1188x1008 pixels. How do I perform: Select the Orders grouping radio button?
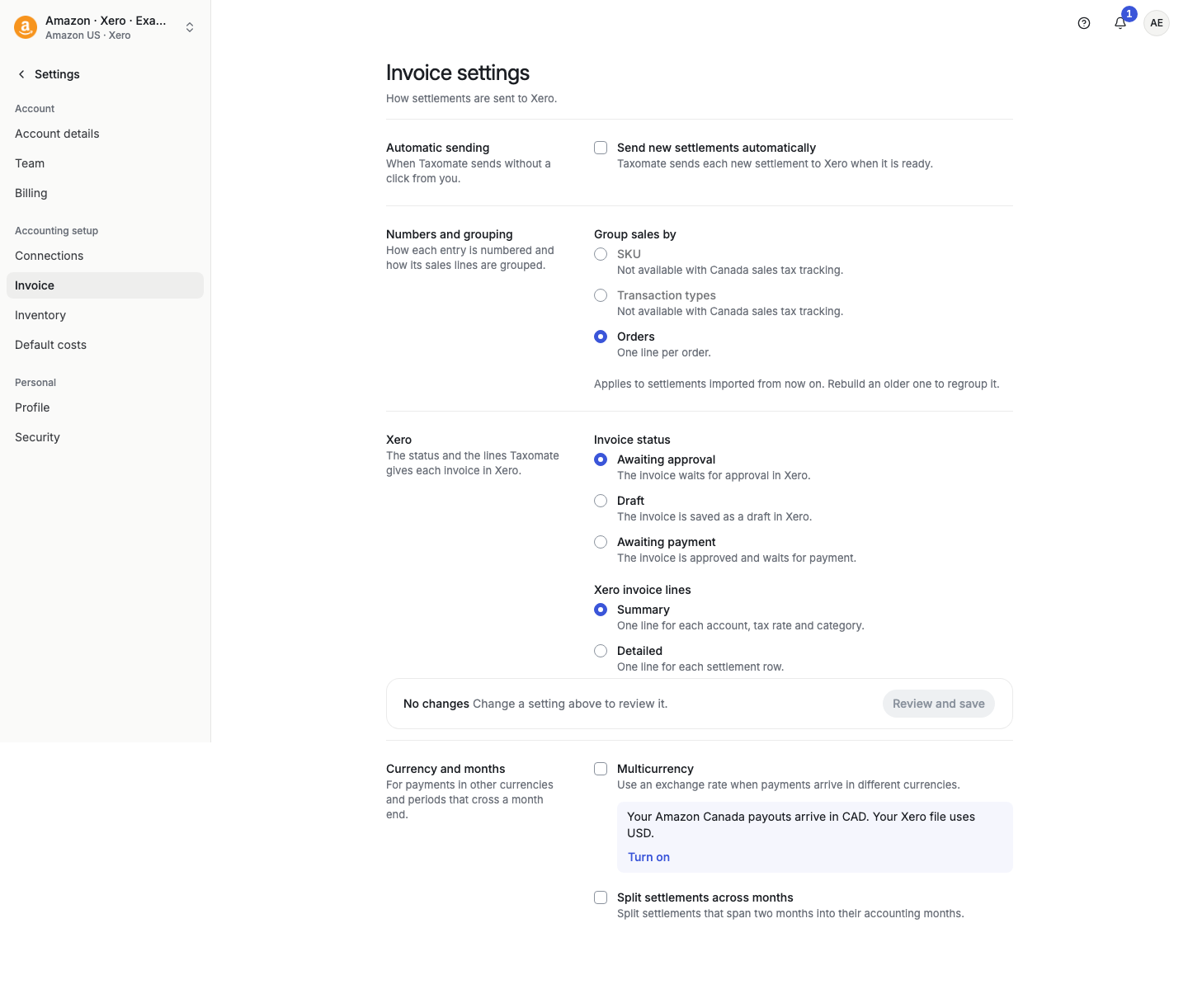pos(601,337)
